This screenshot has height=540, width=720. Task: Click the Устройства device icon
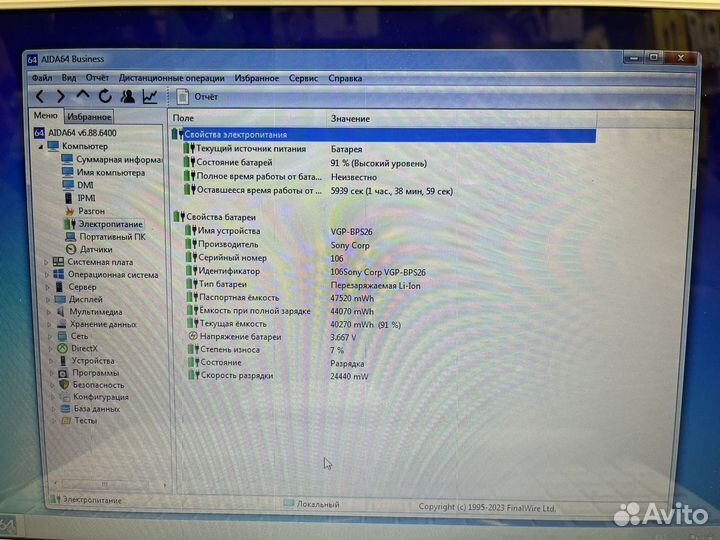click(63, 361)
